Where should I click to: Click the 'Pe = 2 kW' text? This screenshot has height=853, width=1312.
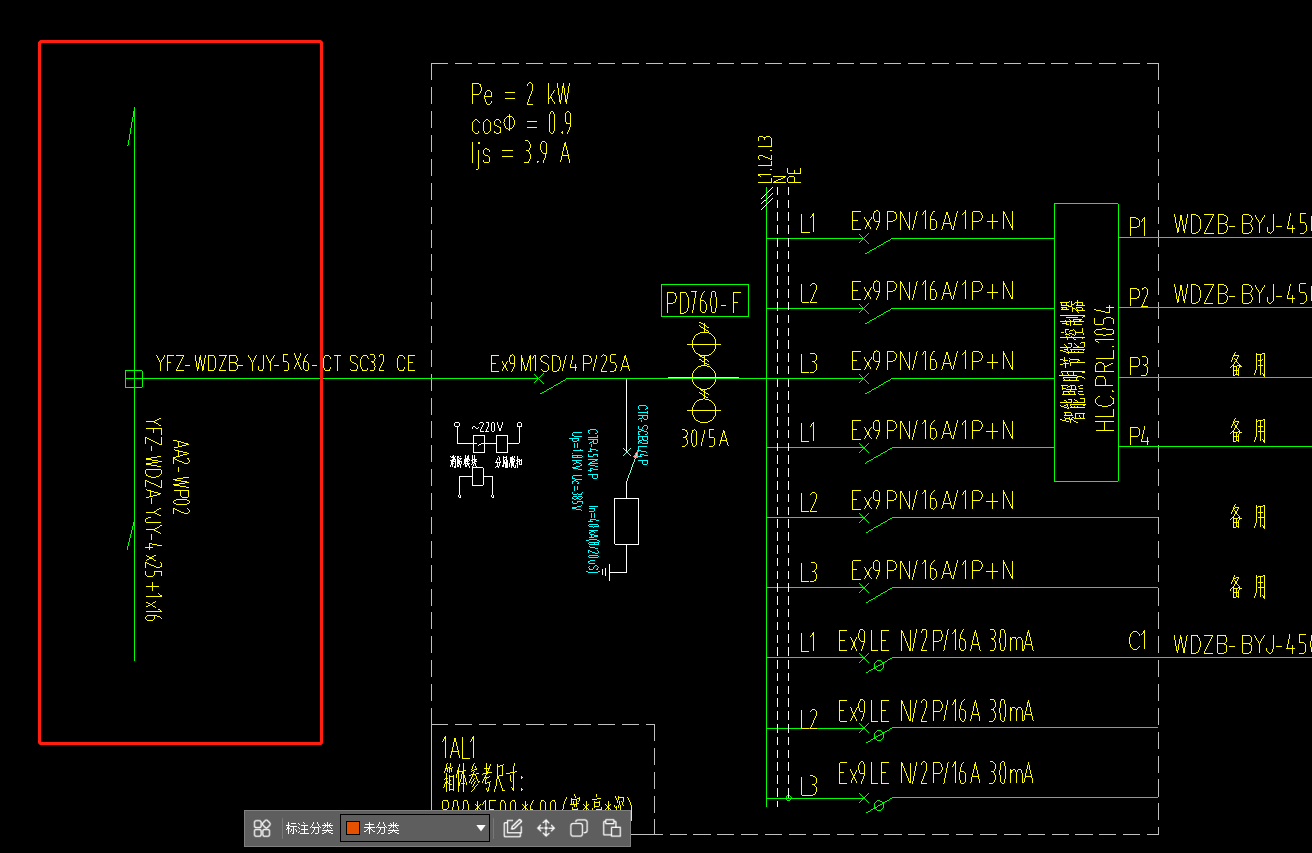click(520, 95)
